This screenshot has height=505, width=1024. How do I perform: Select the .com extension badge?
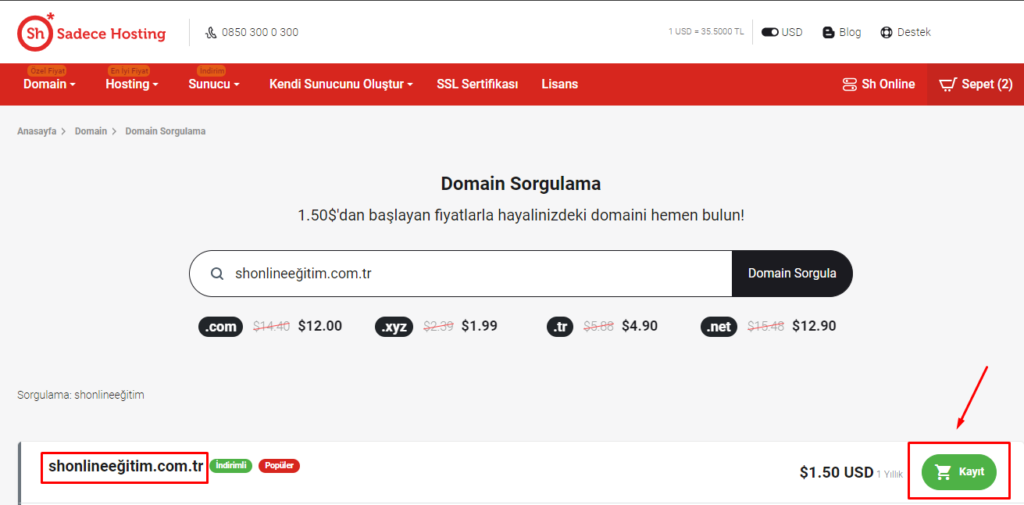click(220, 326)
